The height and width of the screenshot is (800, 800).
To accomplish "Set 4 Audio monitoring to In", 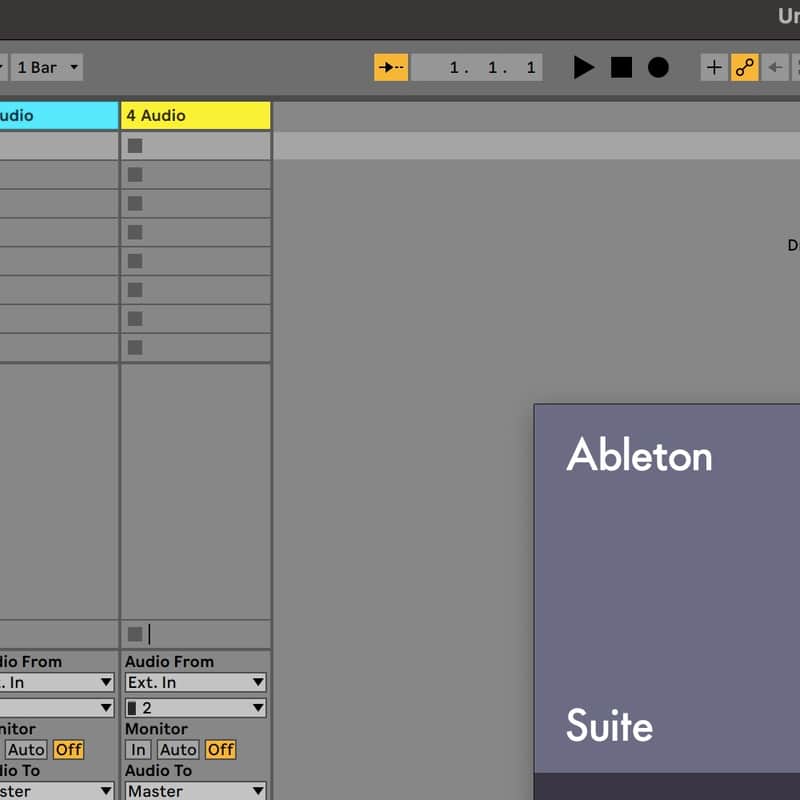I will pos(138,749).
